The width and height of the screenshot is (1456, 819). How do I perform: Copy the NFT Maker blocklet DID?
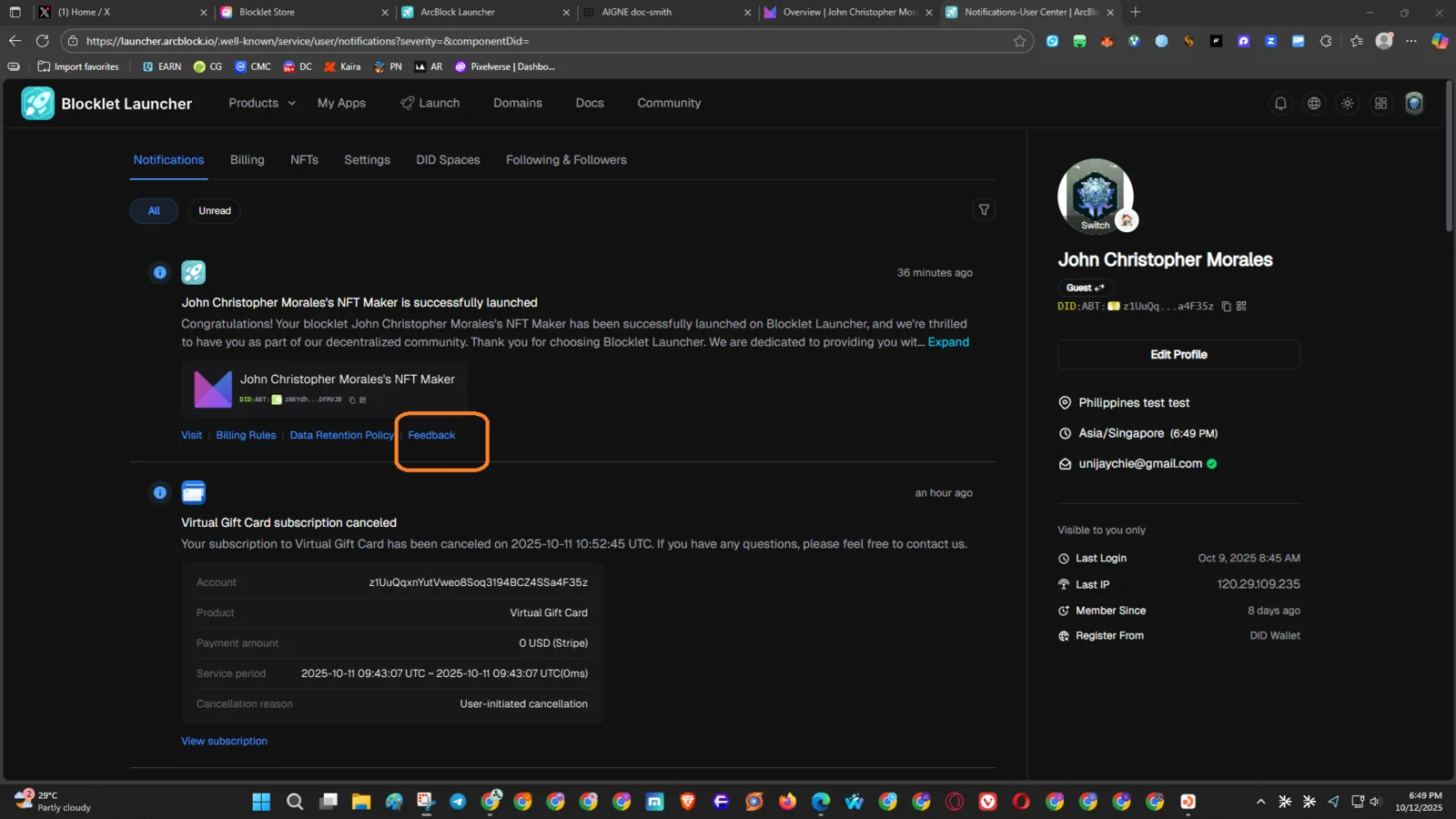click(x=352, y=399)
